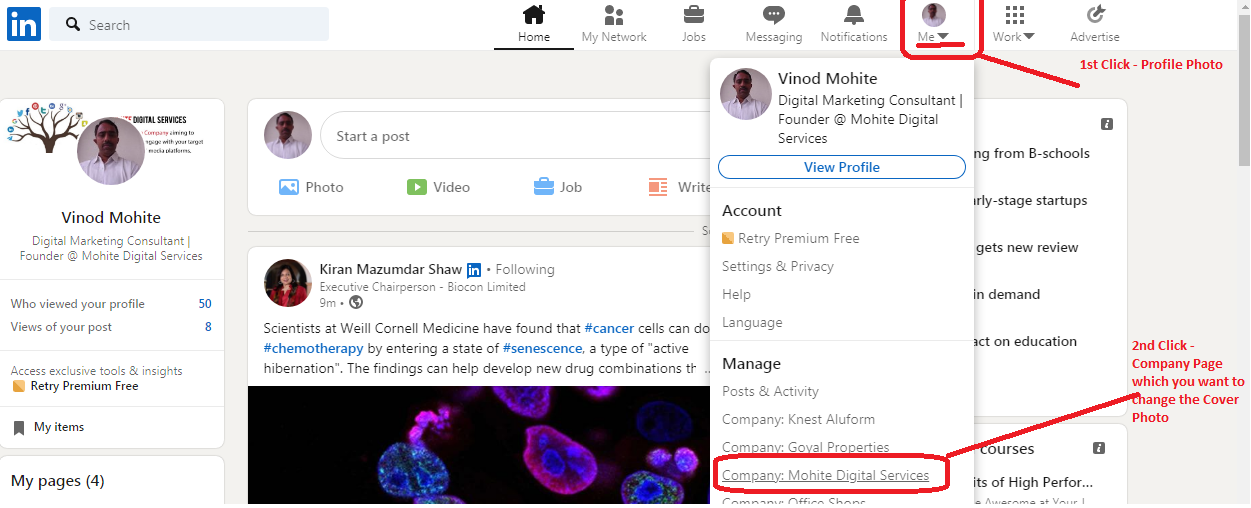Open Posts & Activity menu item

[x=770, y=391]
